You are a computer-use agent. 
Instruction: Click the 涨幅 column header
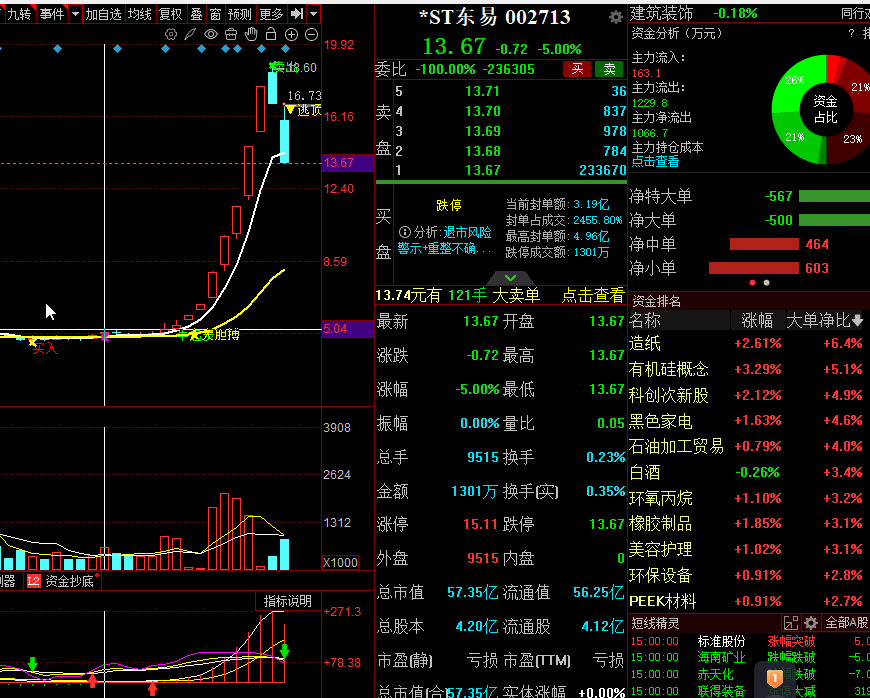point(757,320)
